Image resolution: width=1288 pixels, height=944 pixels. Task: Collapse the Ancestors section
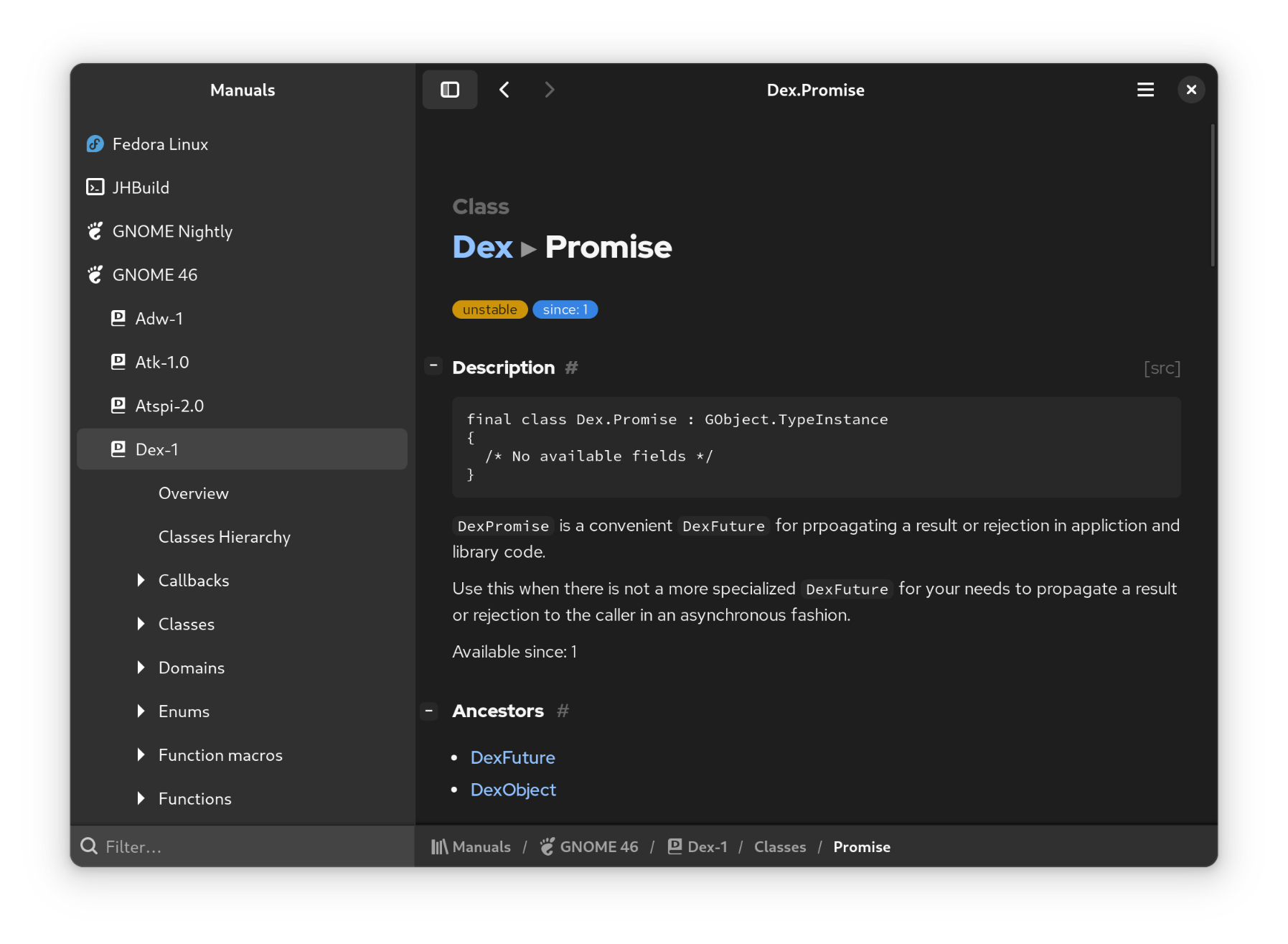429,711
